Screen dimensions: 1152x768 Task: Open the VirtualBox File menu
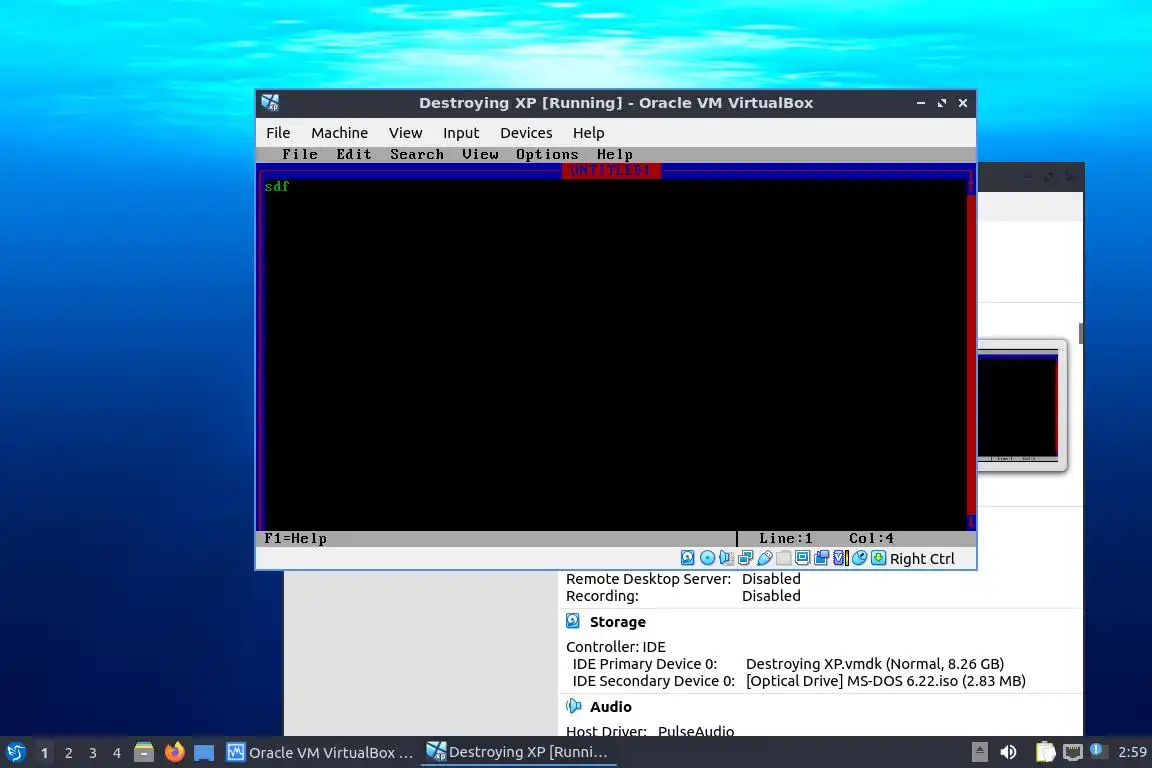click(278, 133)
